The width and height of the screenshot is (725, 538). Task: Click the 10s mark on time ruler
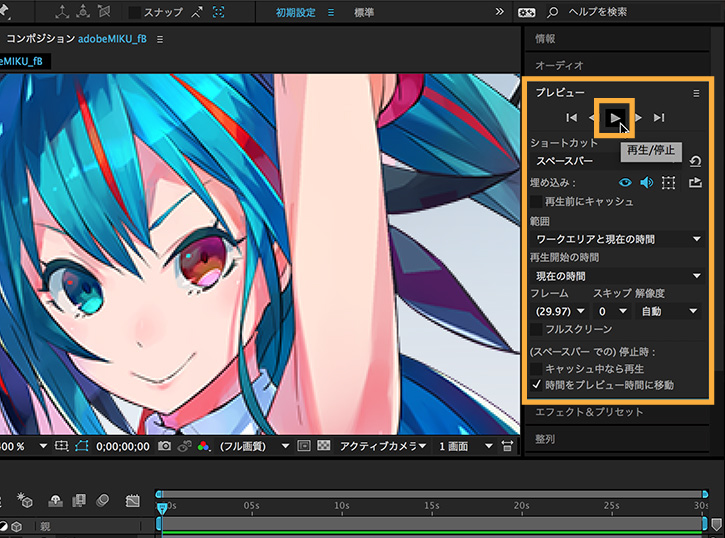pos(341,506)
